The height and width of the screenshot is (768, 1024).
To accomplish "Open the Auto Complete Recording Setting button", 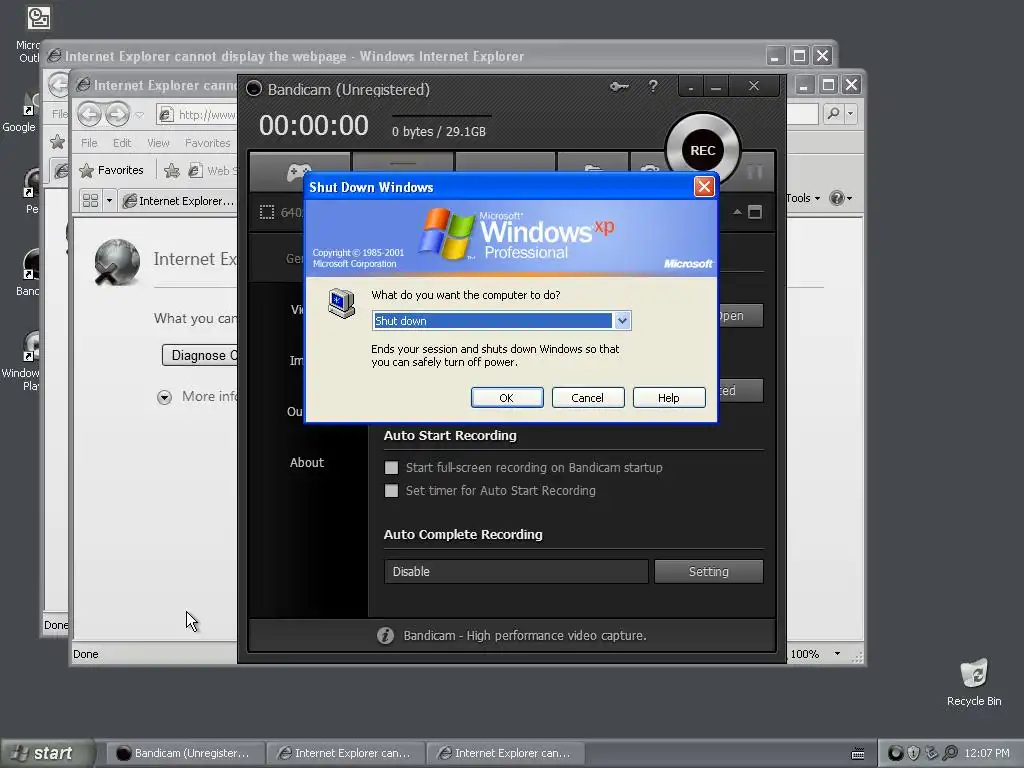I will tap(709, 571).
